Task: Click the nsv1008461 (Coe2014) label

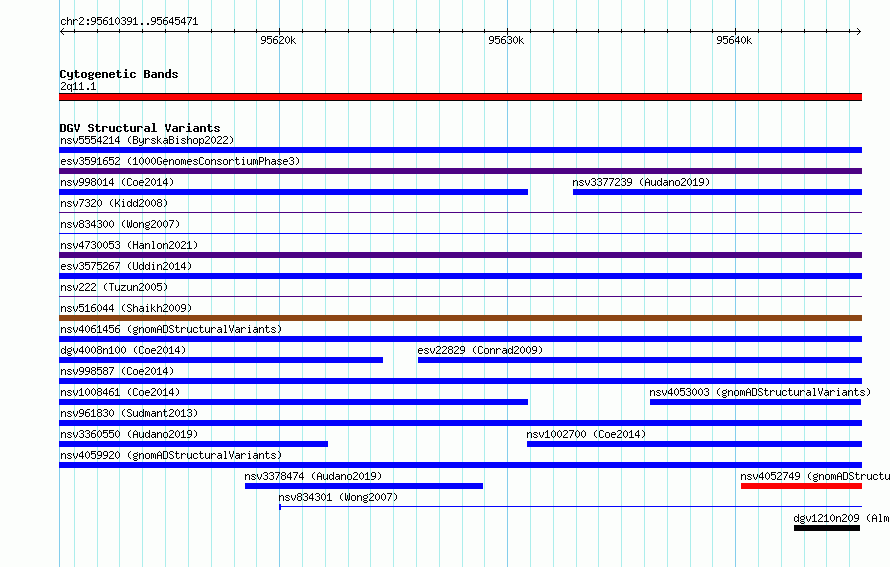Action: 120,392
